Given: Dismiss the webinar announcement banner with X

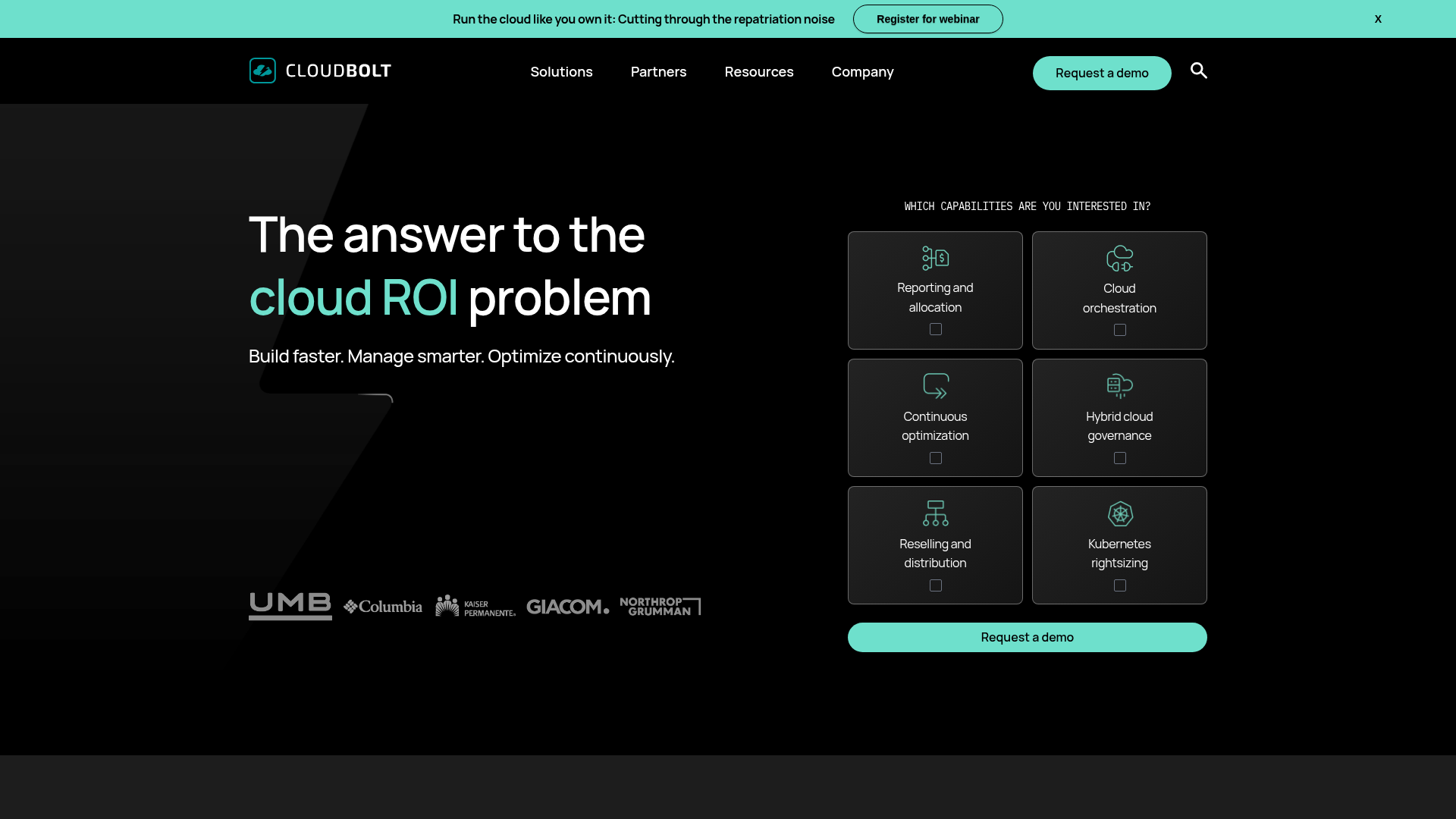Looking at the screenshot, I should tap(1378, 19).
